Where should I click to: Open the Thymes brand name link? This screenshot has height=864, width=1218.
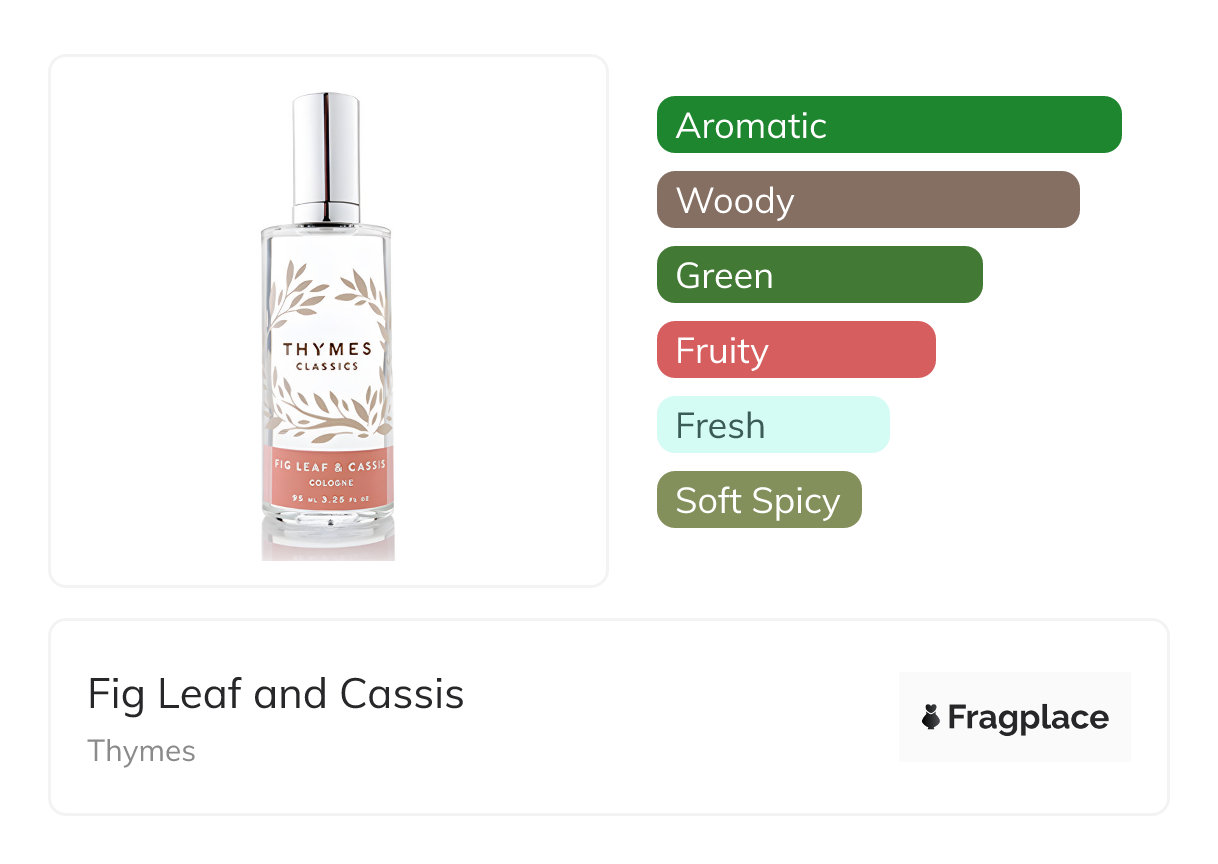coord(141,751)
